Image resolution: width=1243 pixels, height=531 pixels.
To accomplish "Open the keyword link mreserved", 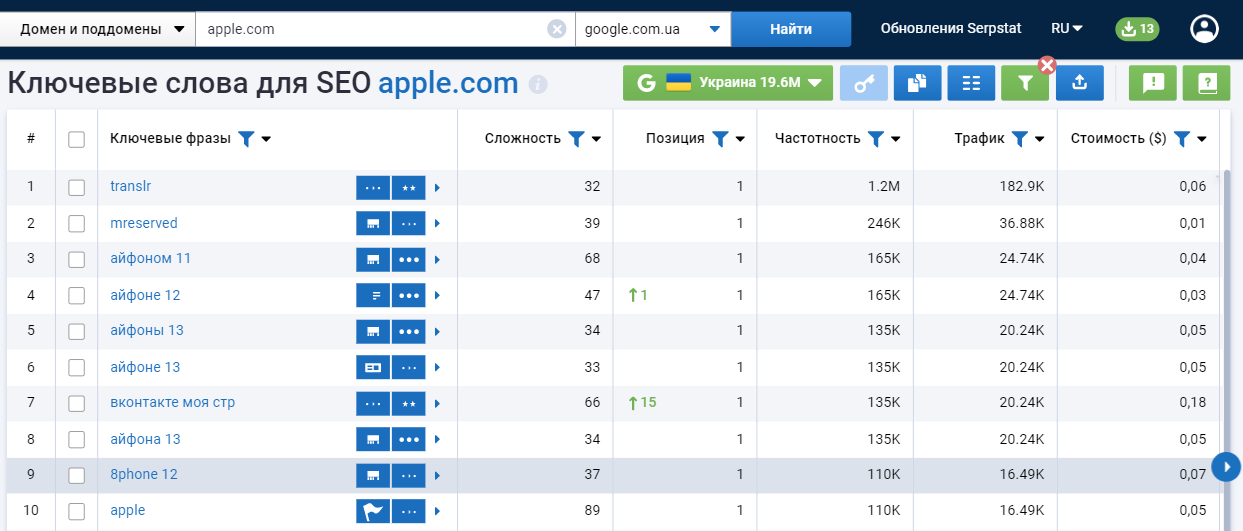I will coord(144,222).
